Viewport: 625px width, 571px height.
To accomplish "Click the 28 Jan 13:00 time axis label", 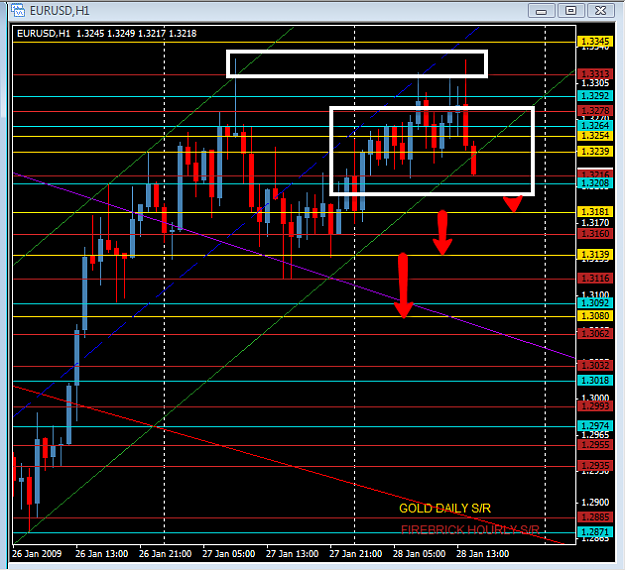I will coord(482,554).
